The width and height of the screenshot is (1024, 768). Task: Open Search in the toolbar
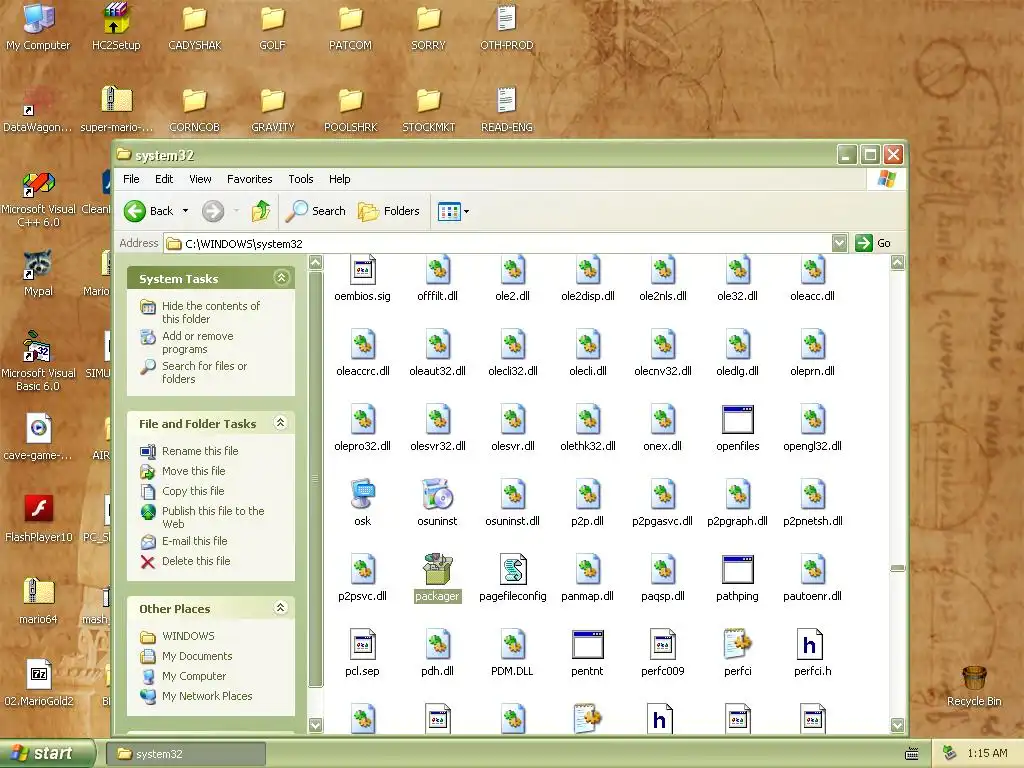point(317,211)
